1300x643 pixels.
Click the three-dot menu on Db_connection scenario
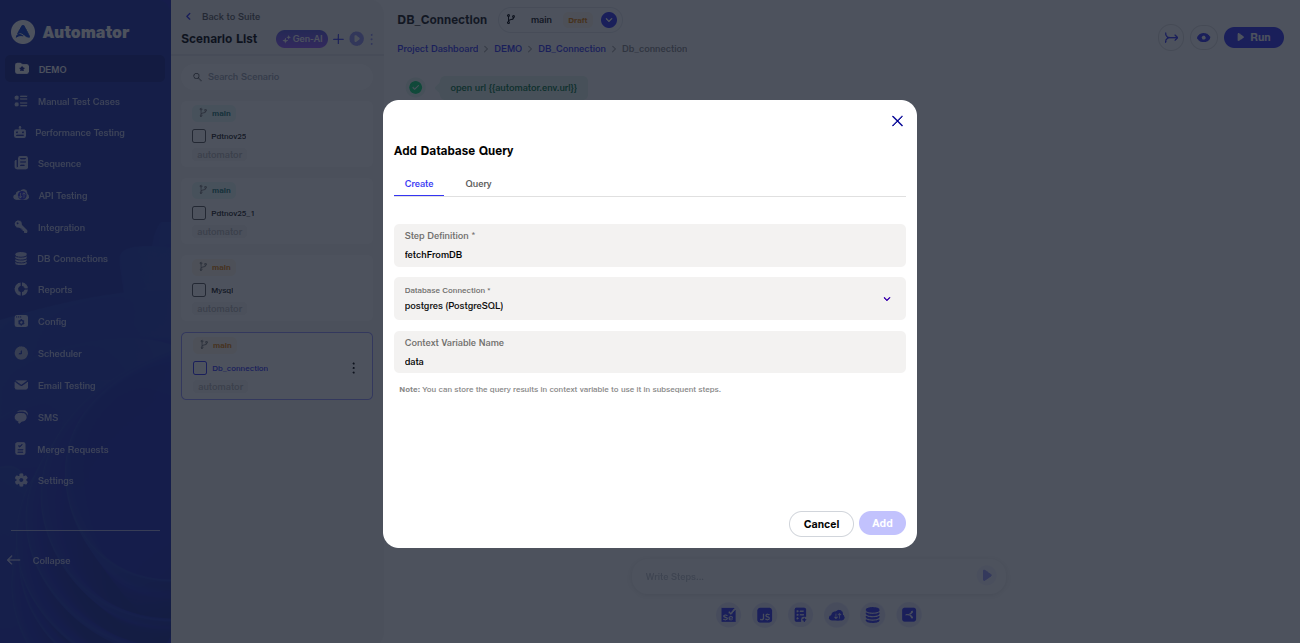click(x=353, y=368)
